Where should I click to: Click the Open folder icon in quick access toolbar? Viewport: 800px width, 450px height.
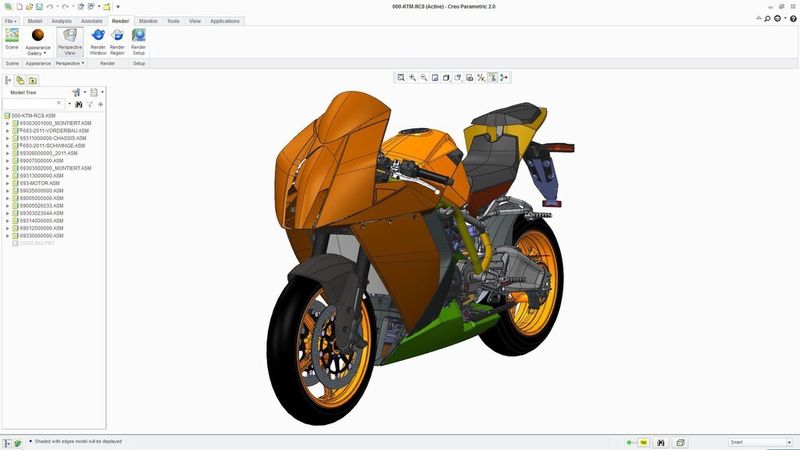click(29, 7)
